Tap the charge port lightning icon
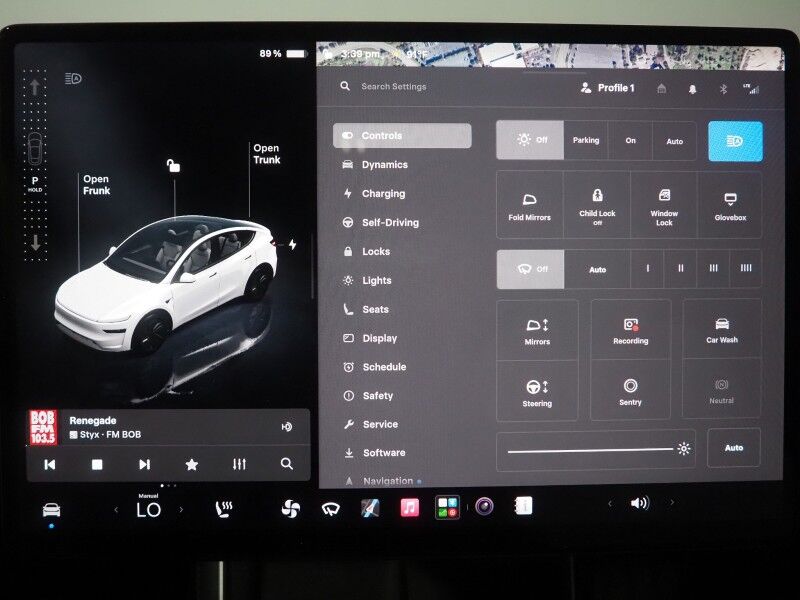This screenshot has width=800, height=600. [x=292, y=244]
